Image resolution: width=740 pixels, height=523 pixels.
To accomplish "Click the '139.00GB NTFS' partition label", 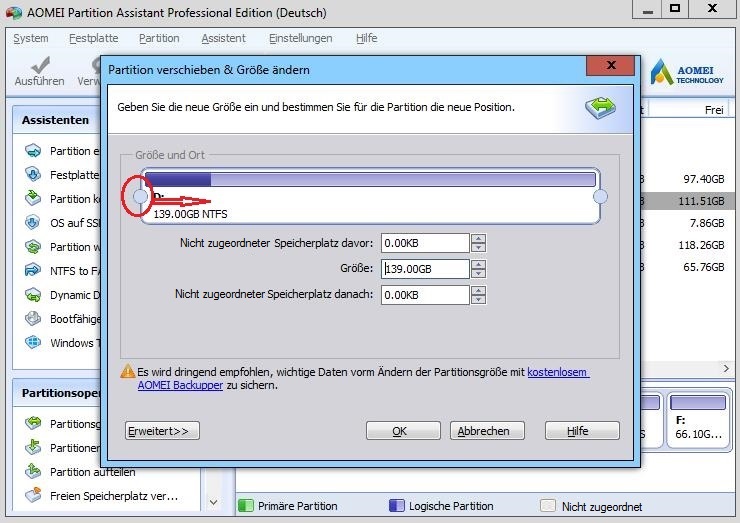I will click(x=190, y=214).
